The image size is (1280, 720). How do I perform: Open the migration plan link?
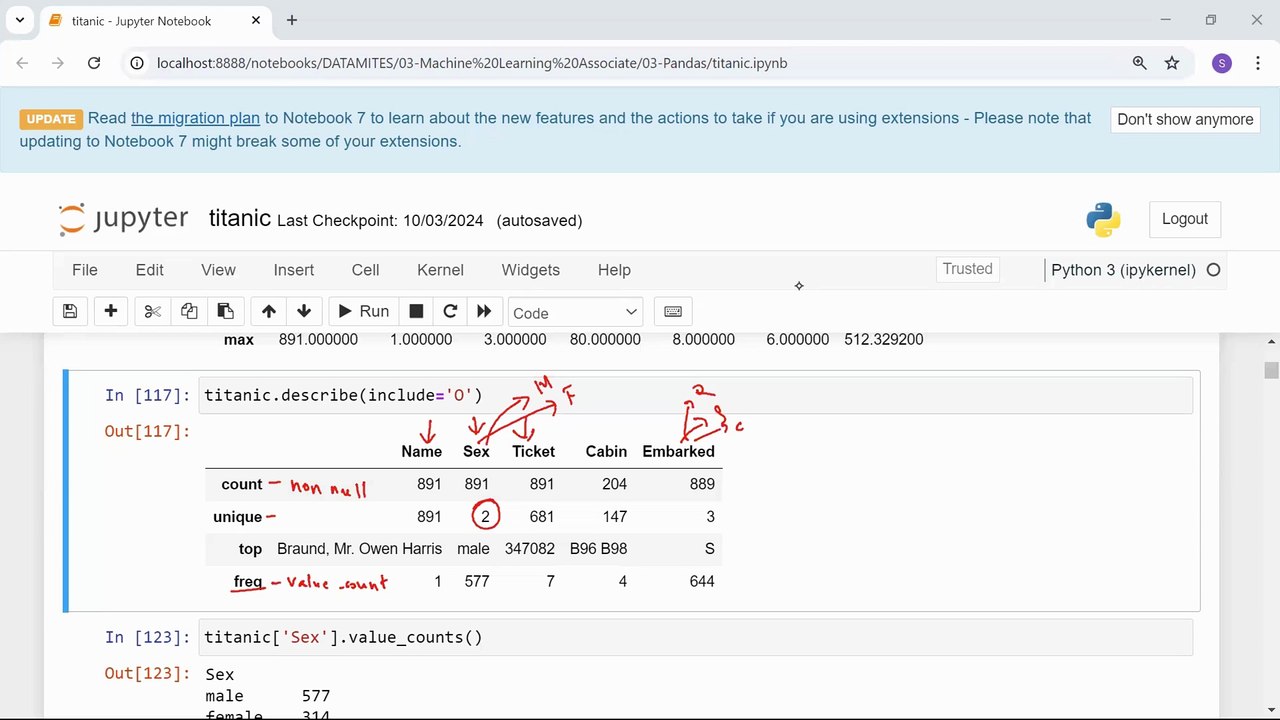coord(195,118)
